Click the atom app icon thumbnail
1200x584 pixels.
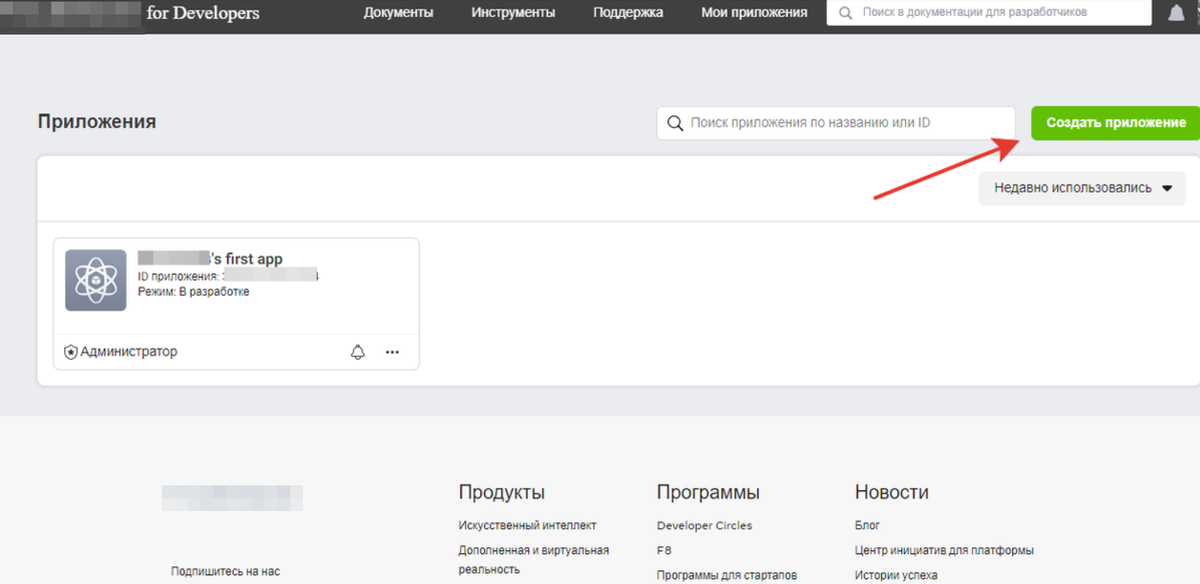(96, 280)
